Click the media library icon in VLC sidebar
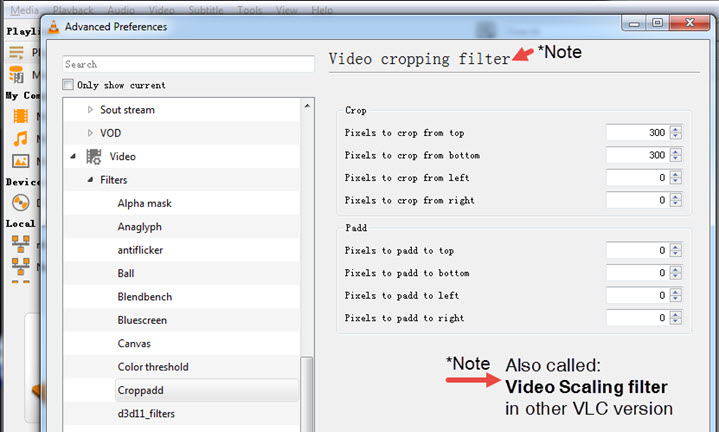Screen dimensions: 719x432 pos(17,74)
